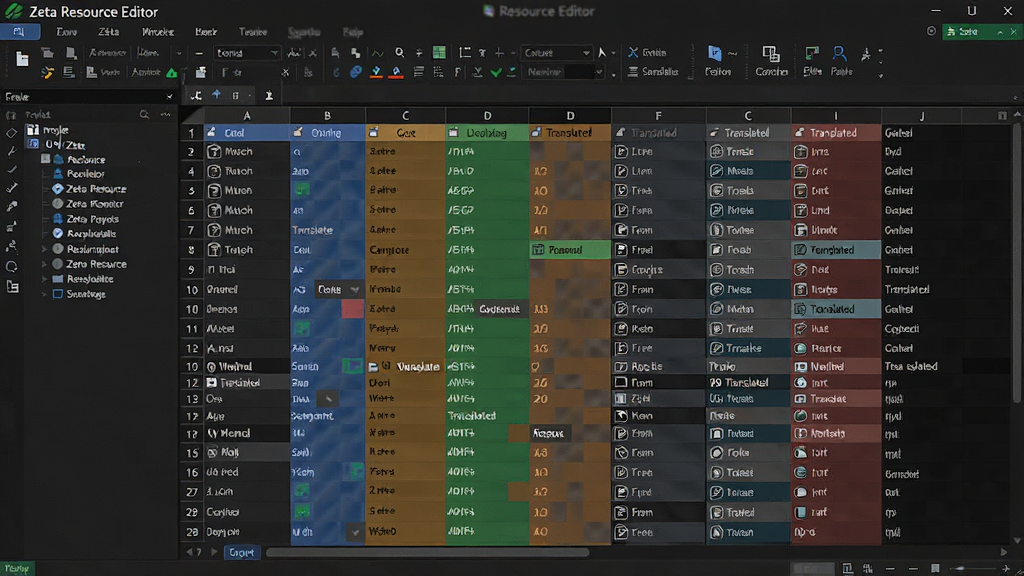Click the pointer cursor tool icon

click(x=601, y=53)
